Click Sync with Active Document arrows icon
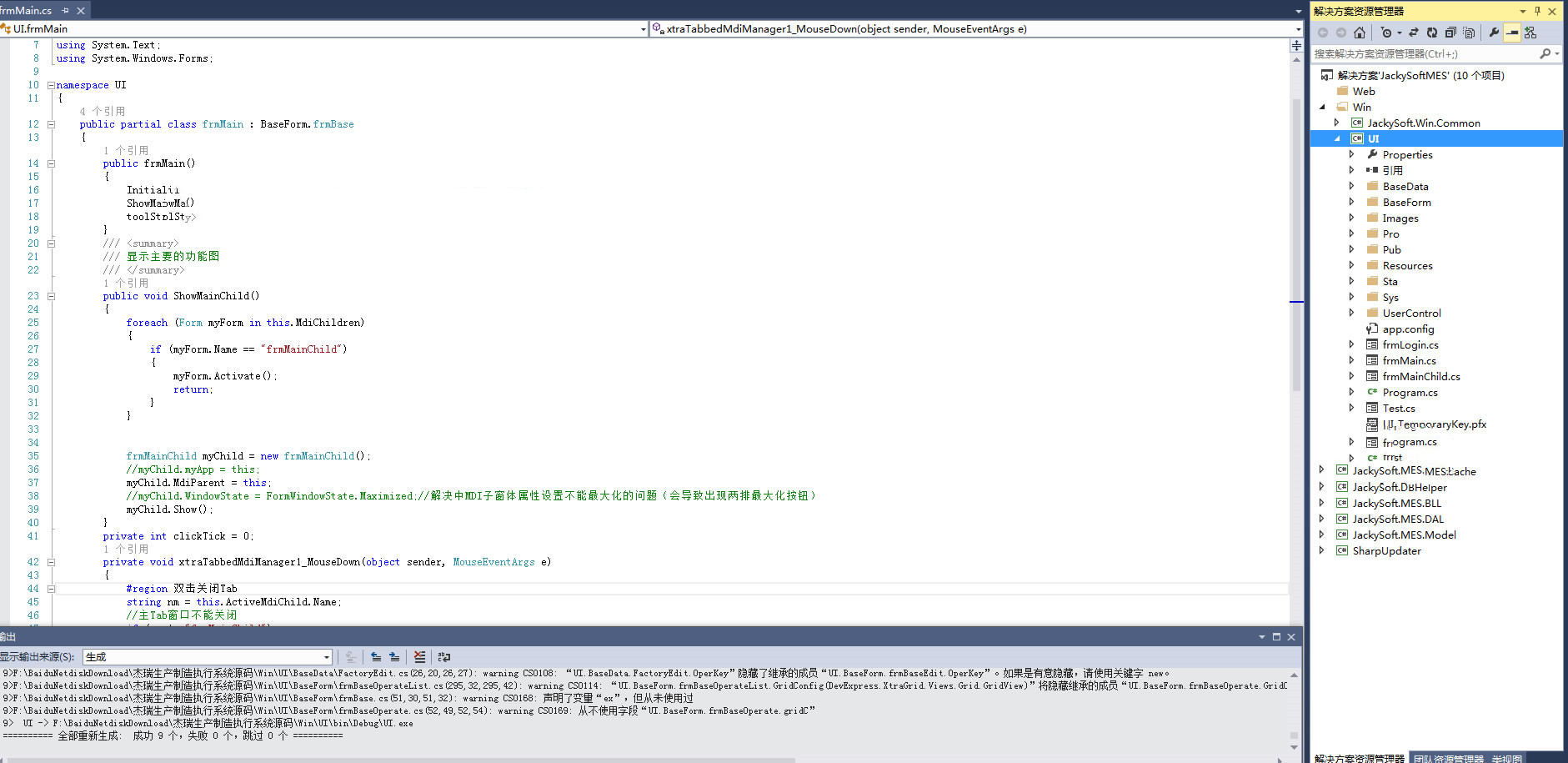The height and width of the screenshot is (763, 1568). tap(1414, 33)
